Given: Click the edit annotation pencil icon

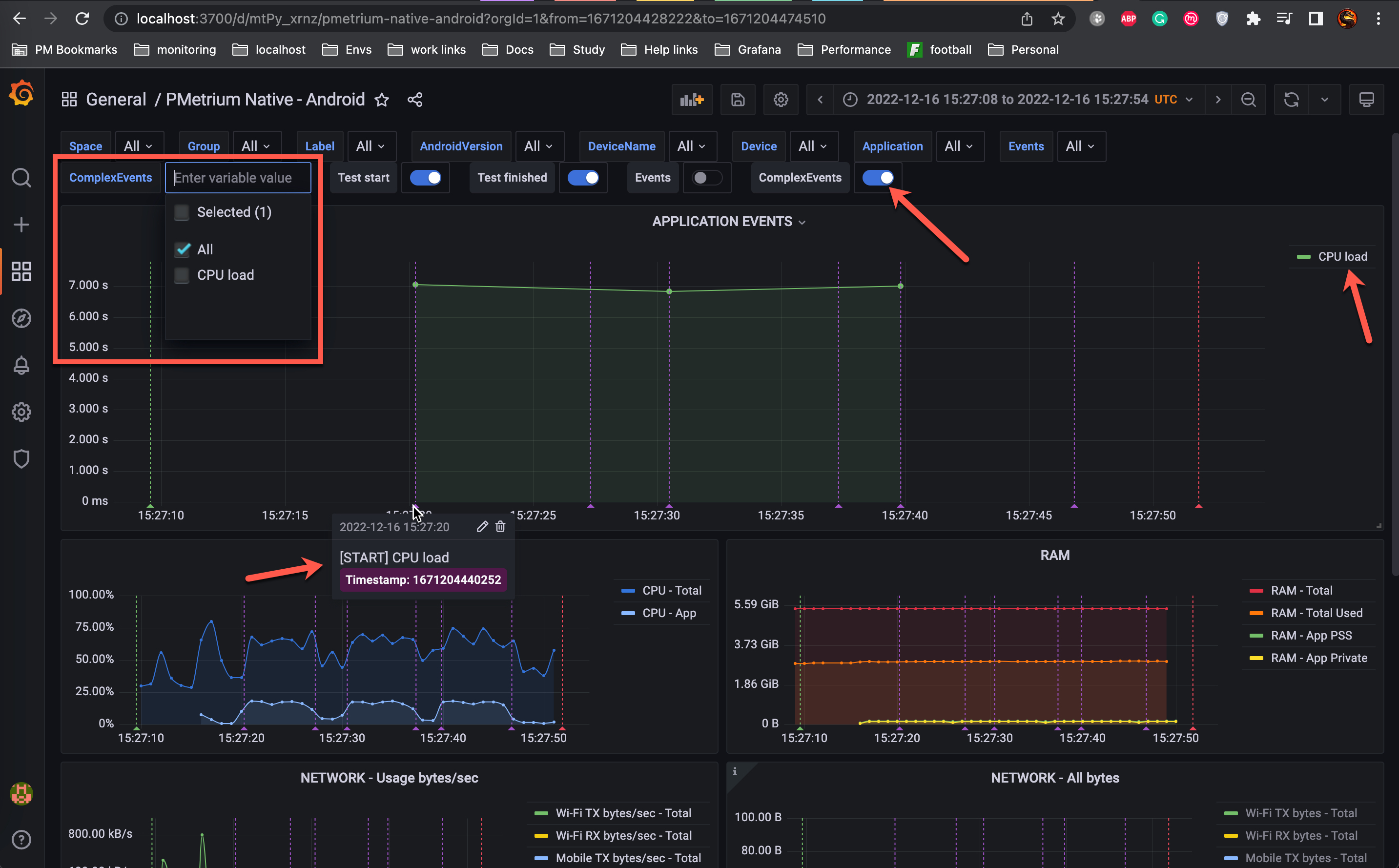Looking at the screenshot, I should coord(482,526).
